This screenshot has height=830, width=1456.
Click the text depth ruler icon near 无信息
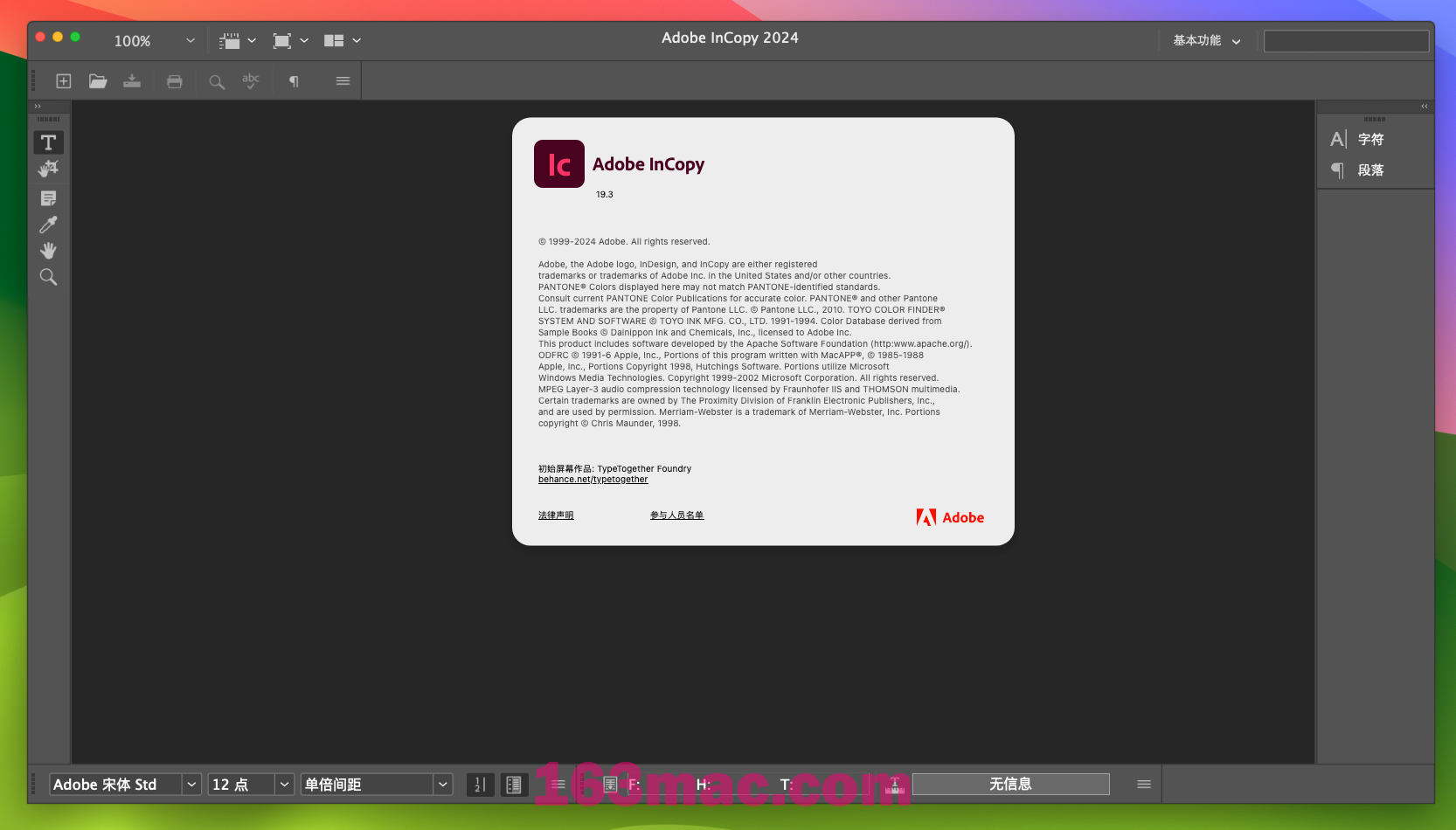(894, 785)
